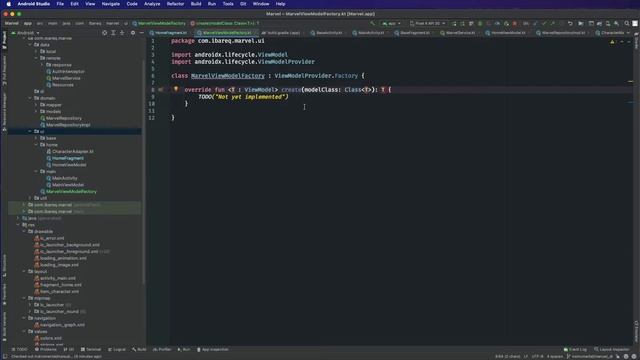Open the Navigate menu

(x=111, y=4)
